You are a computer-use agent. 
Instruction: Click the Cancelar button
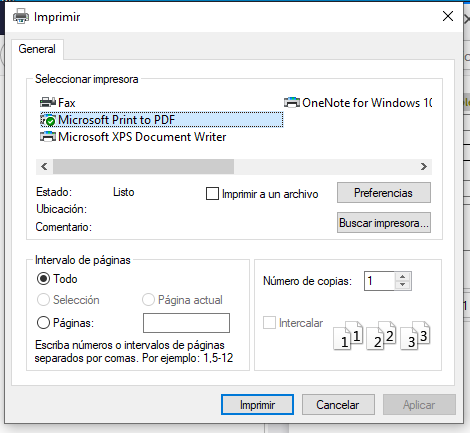point(338,405)
